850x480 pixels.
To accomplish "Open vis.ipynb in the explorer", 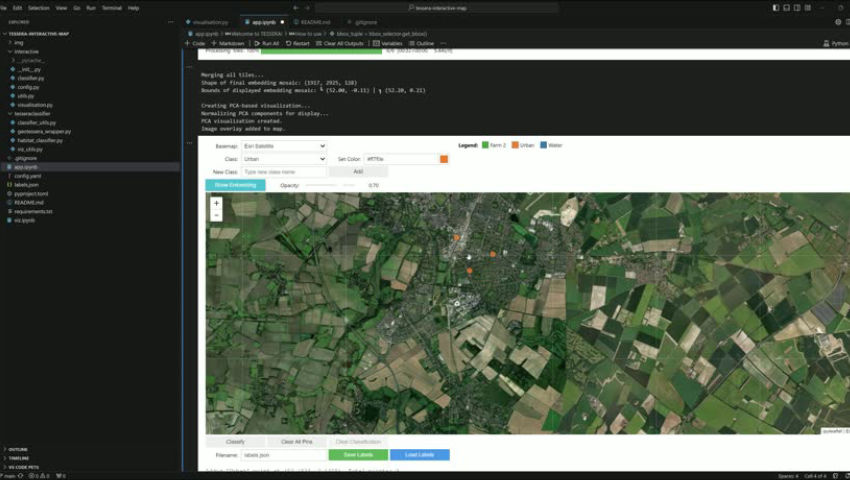I will tap(24, 220).
